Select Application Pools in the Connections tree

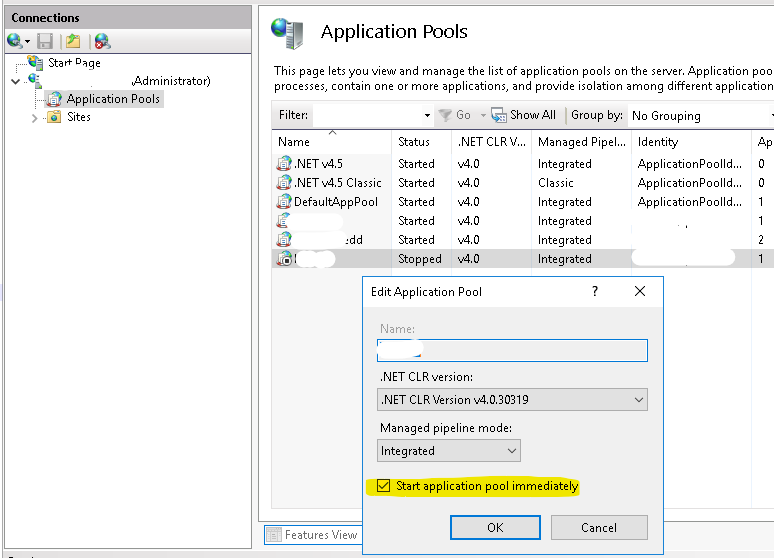point(113,99)
